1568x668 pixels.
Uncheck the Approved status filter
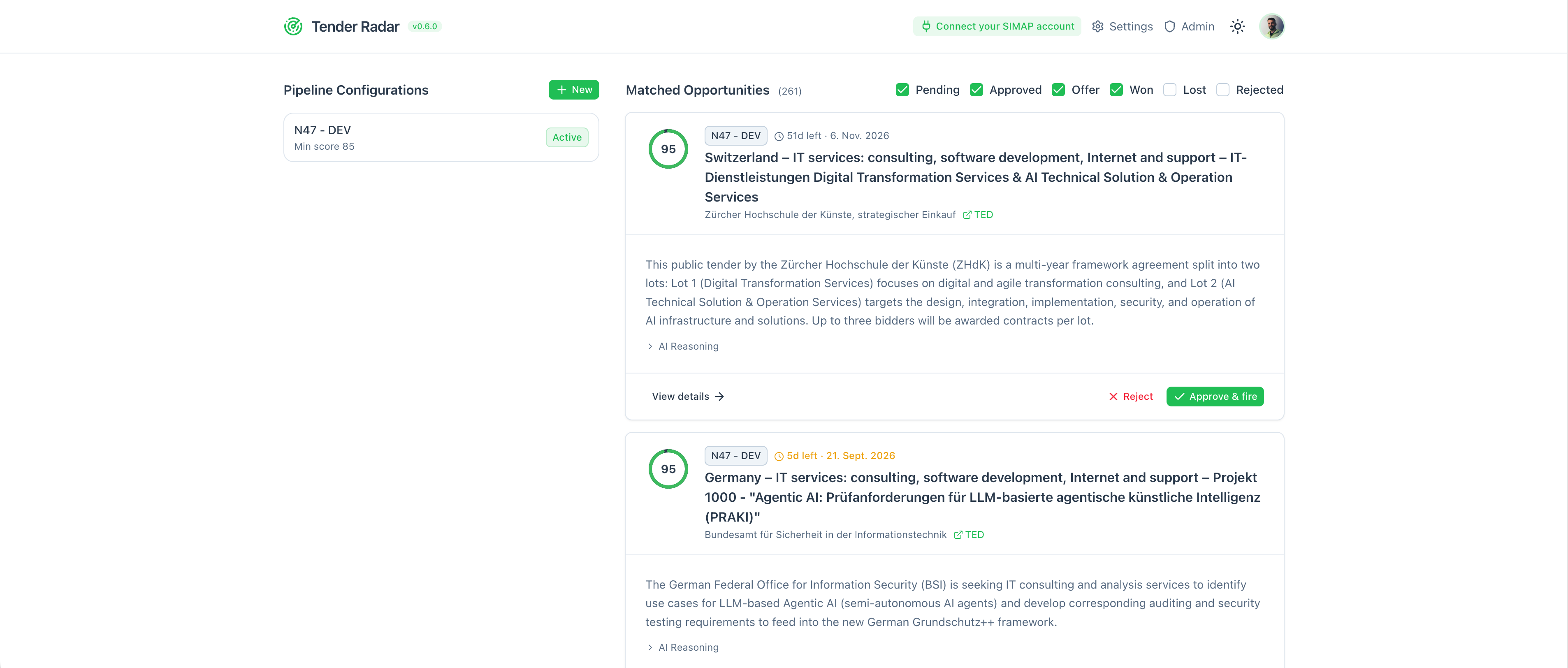tap(977, 90)
